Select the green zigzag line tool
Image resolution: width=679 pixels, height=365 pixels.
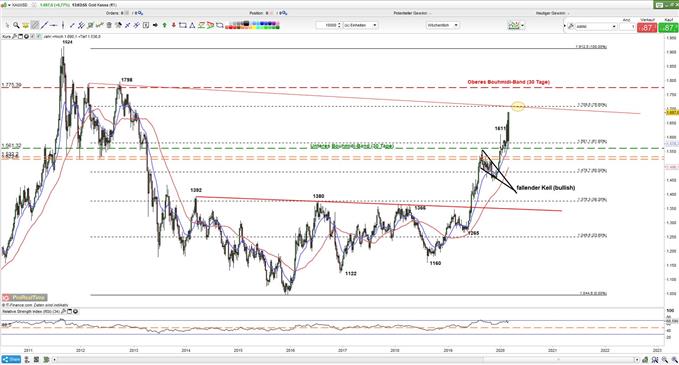tap(201, 25)
